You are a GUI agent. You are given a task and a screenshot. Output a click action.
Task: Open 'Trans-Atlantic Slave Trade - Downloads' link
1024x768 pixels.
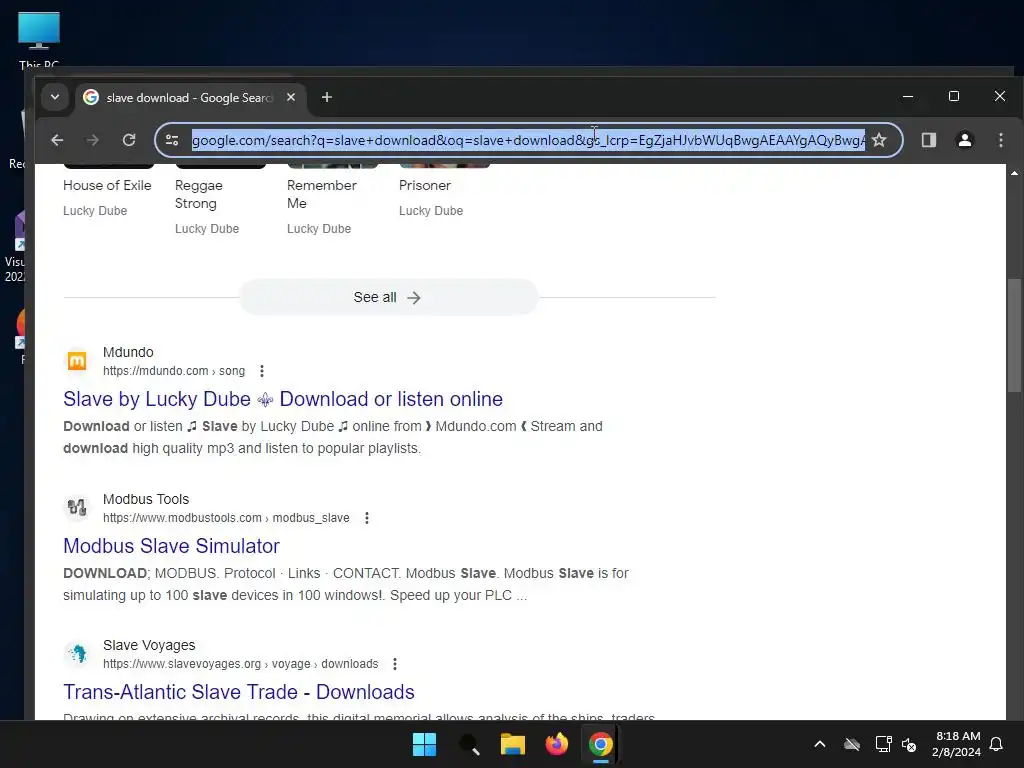[239, 692]
